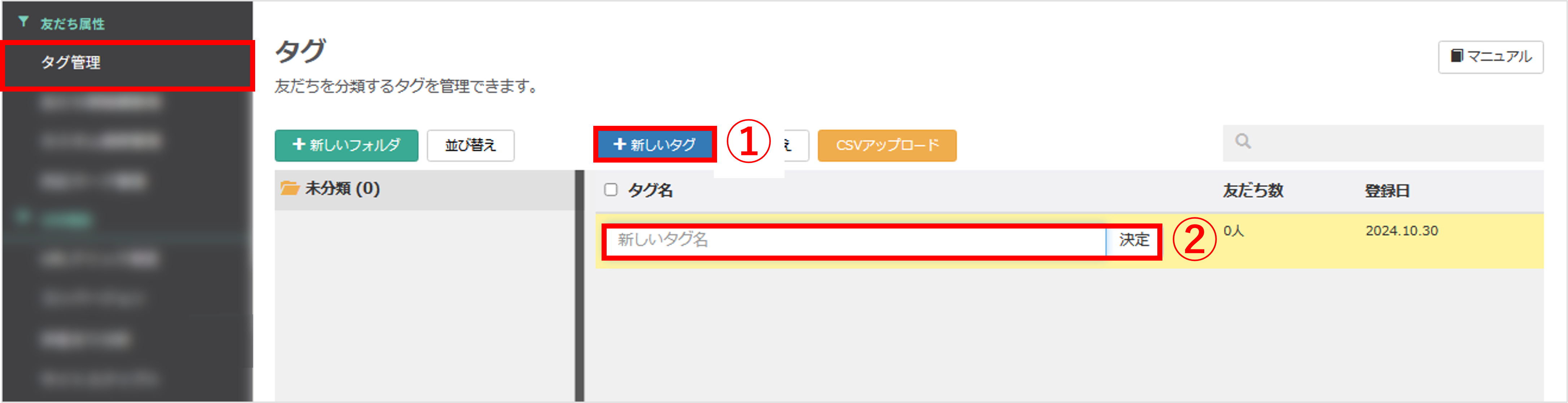Click the filter icon beside 友だち属性
The height and width of the screenshot is (403, 1568).
[x=23, y=22]
